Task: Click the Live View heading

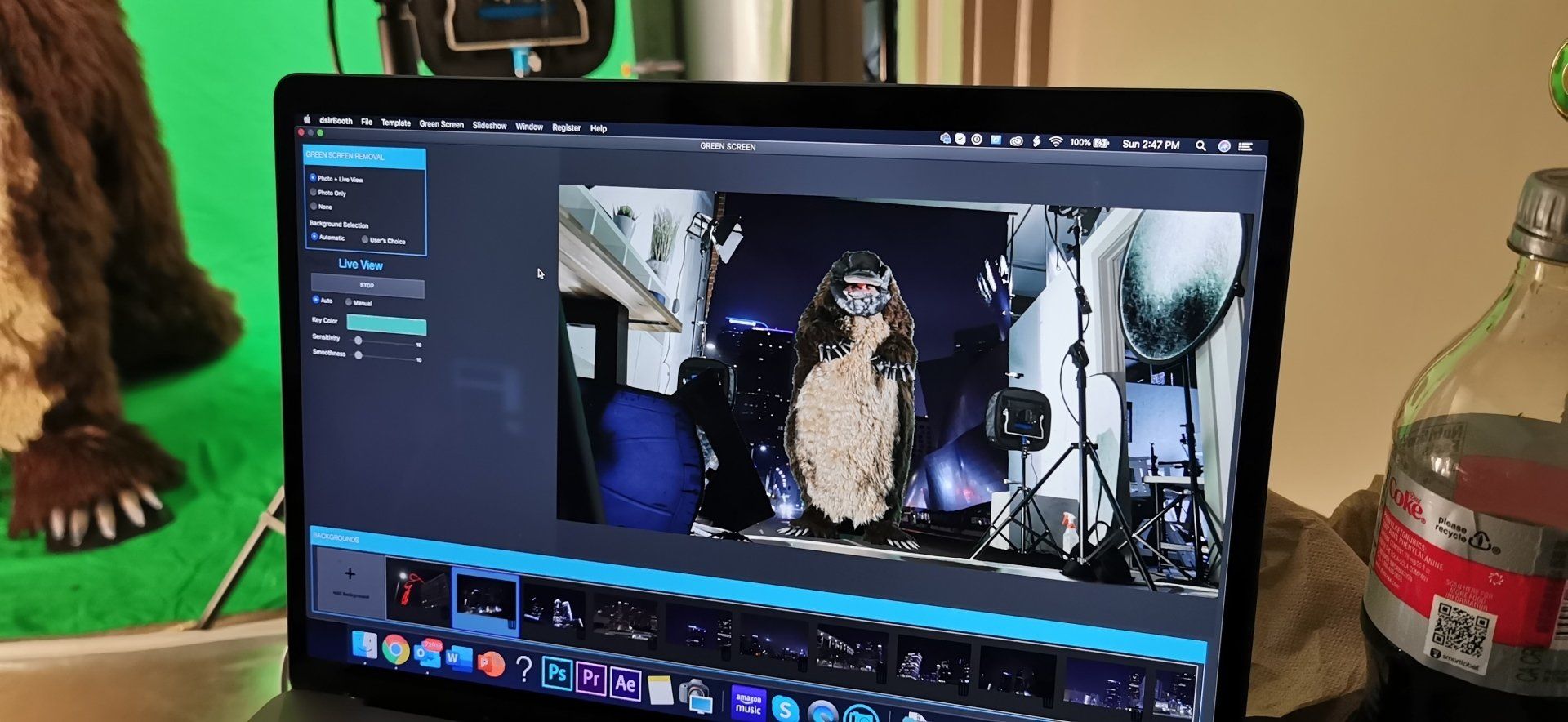Action: click(x=360, y=265)
